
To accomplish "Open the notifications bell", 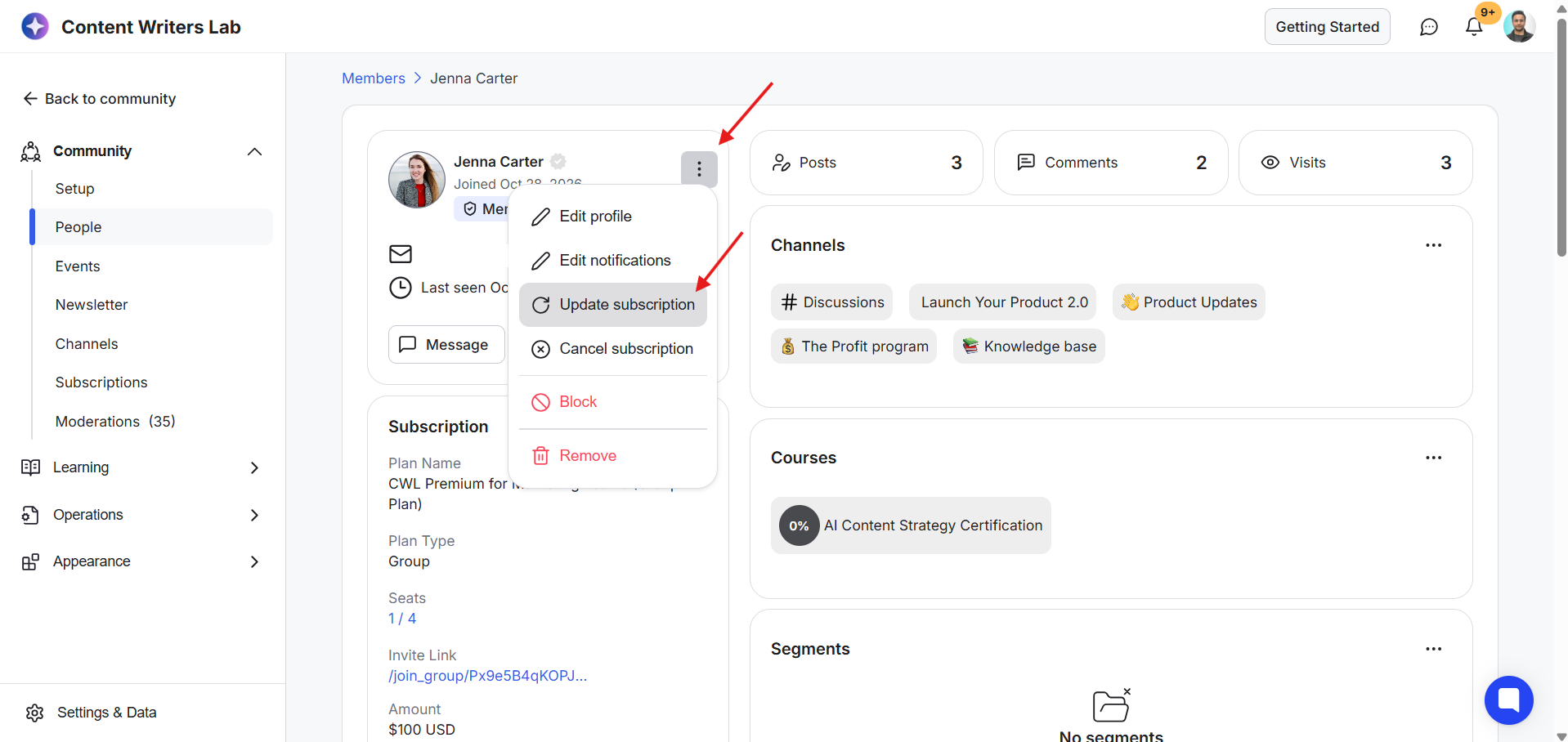I will point(1474,27).
